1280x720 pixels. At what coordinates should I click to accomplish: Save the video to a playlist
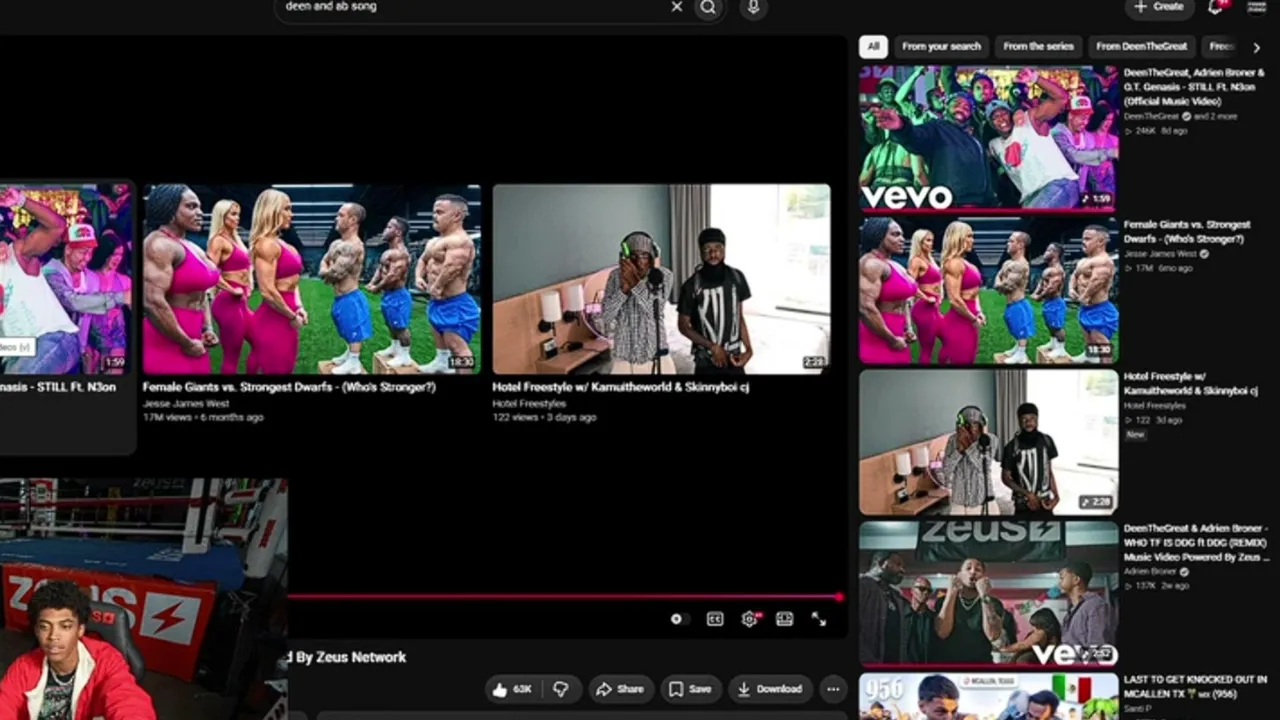[x=690, y=689]
